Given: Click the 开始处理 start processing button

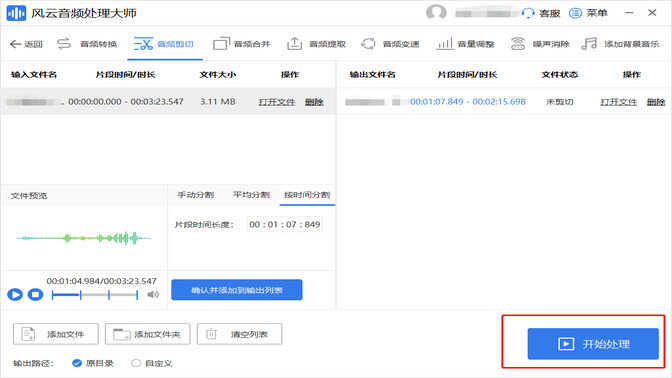Looking at the screenshot, I should click(593, 344).
